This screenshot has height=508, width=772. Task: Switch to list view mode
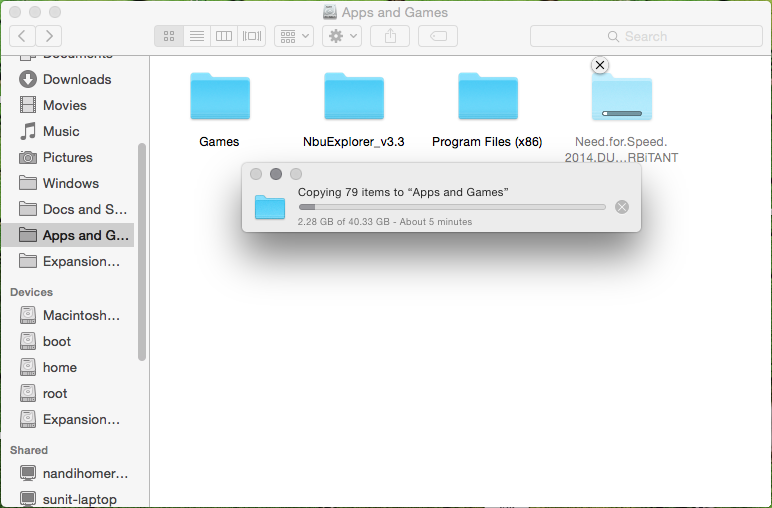coord(196,36)
